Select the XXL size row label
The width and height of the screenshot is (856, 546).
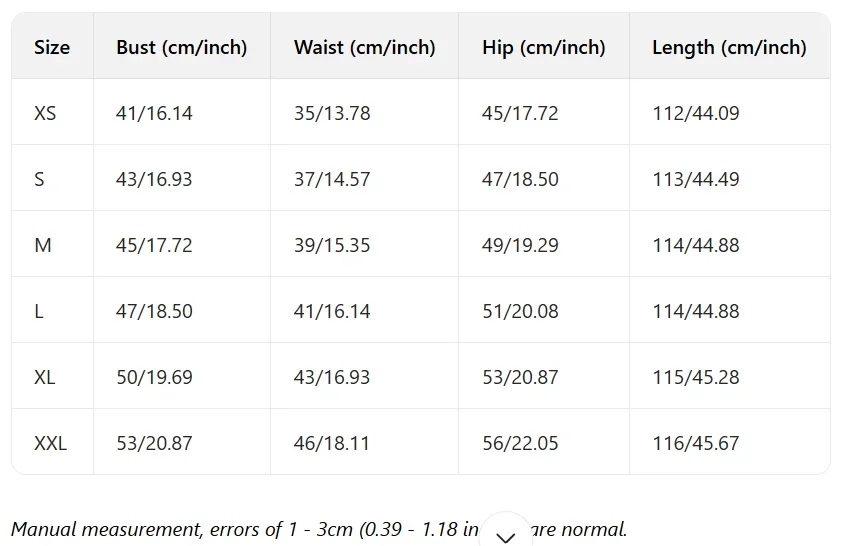(51, 443)
